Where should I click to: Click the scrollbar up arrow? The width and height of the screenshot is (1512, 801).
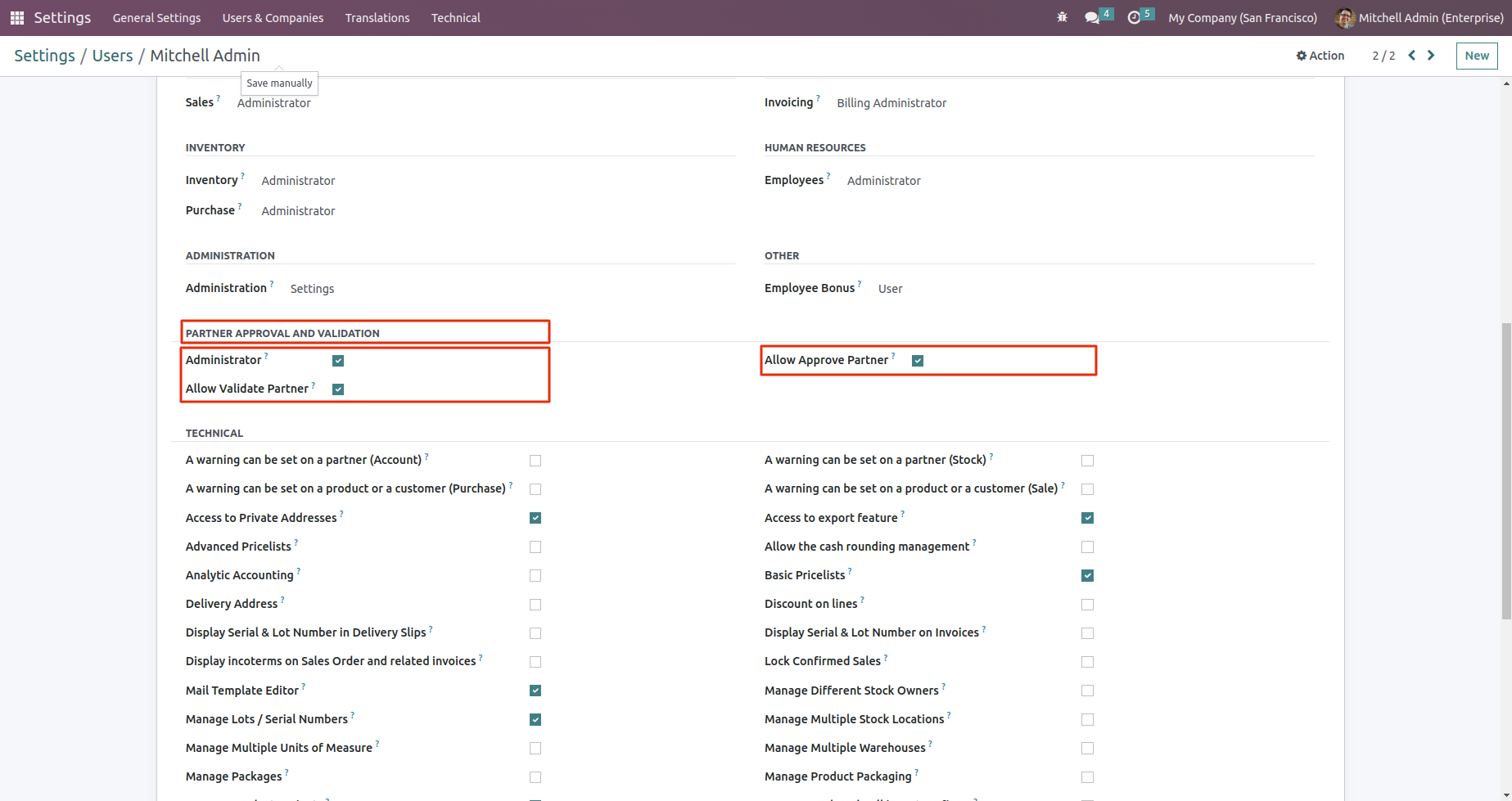[1506, 83]
